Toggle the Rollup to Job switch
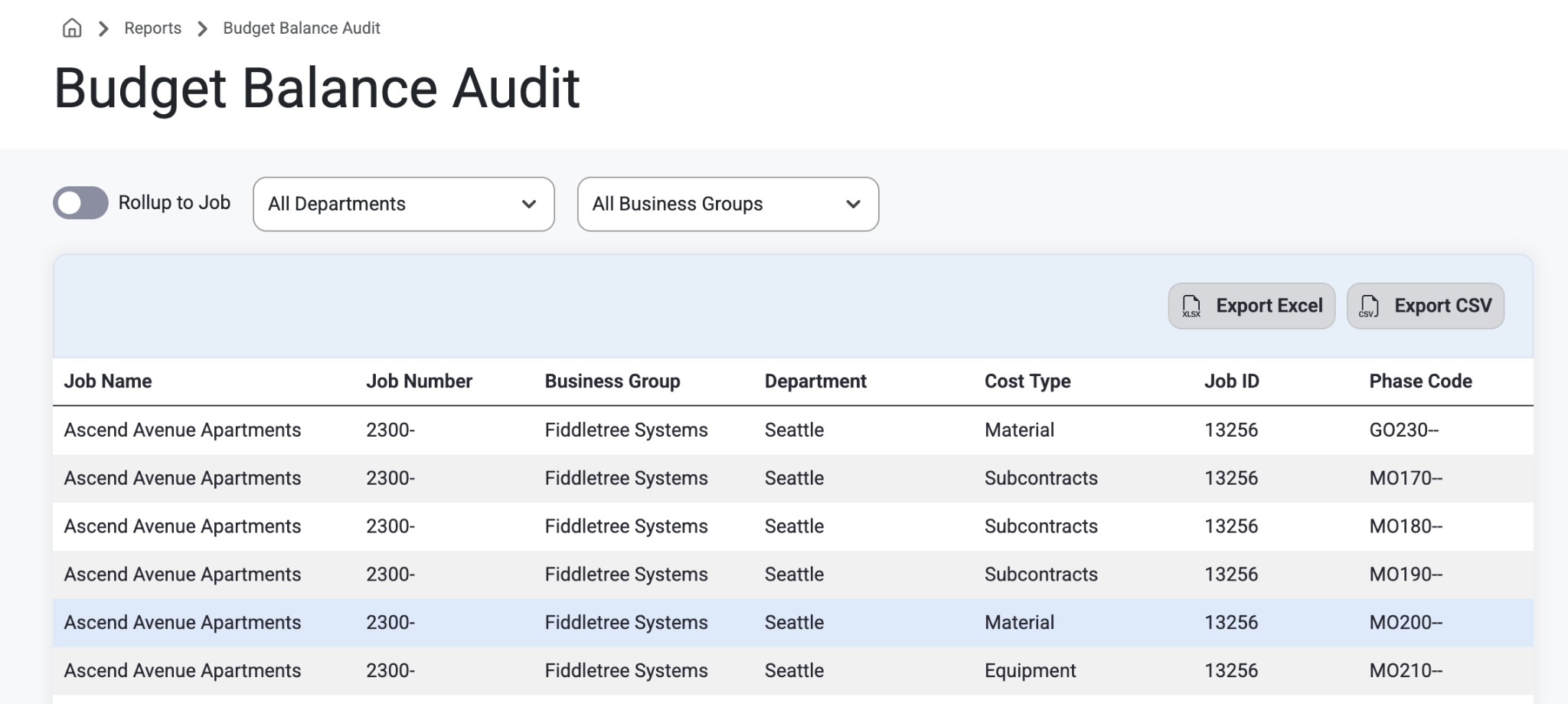 80,203
